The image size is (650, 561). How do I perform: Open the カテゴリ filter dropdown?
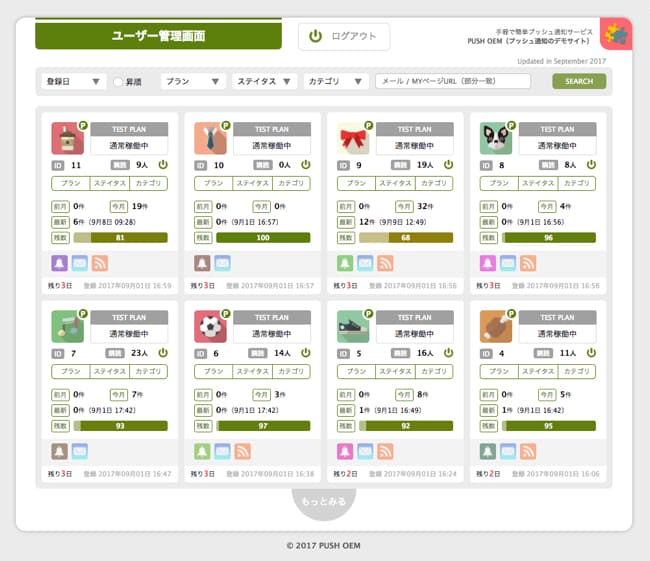336,81
